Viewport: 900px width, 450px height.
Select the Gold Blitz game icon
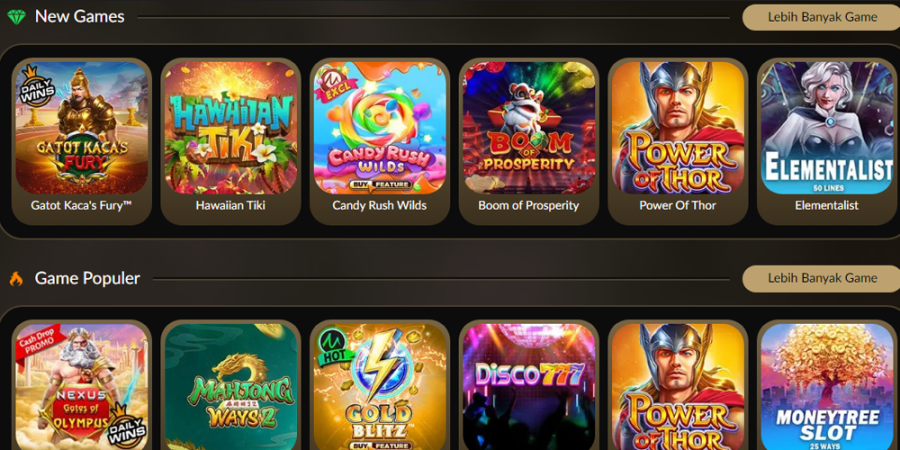pyautogui.click(x=380, y=386)
